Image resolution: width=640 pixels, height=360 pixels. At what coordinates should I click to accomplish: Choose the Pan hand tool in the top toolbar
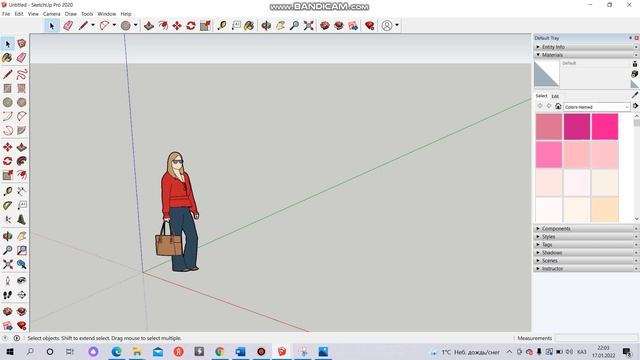point(280,26)
